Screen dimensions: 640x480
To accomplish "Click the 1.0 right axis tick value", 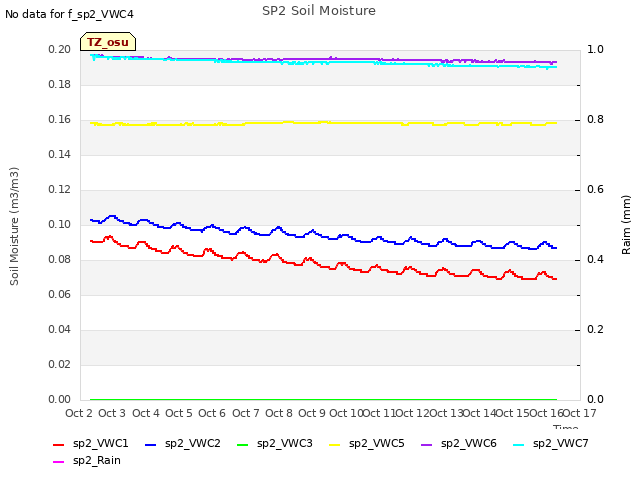I will (595, 50).
